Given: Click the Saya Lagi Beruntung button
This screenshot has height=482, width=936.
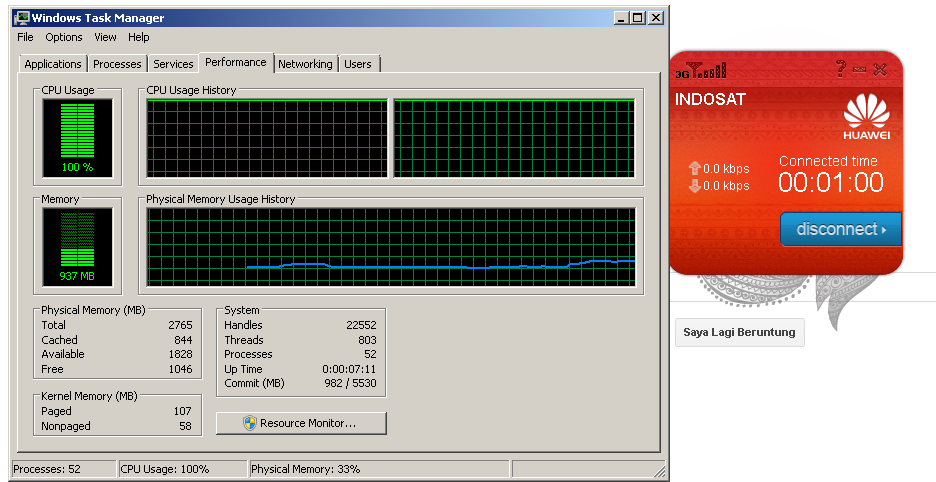Looking at the screenshot, I should pyautogui.click(x=740, y=333).
